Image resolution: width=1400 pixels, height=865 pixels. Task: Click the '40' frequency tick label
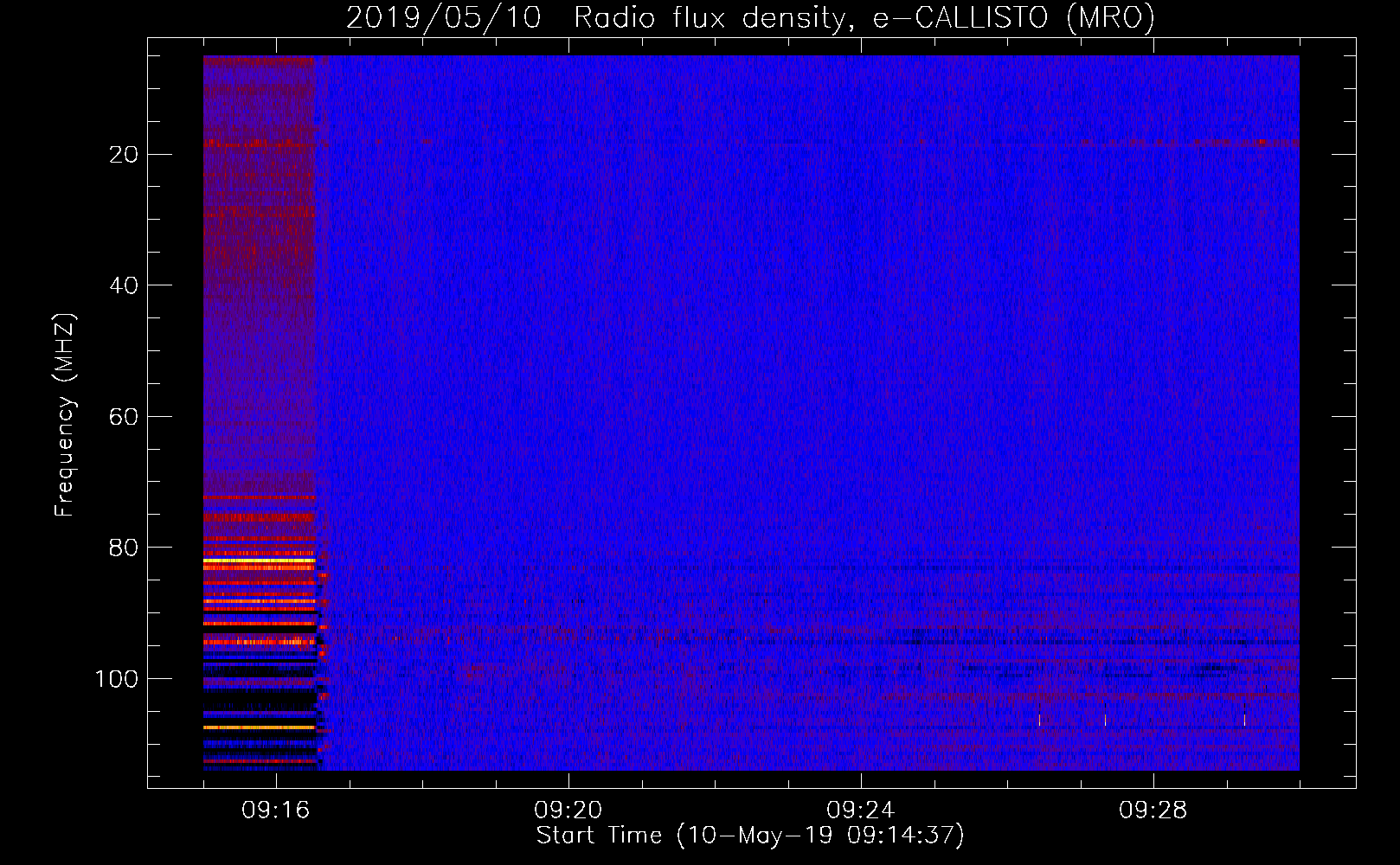point(125,285)
